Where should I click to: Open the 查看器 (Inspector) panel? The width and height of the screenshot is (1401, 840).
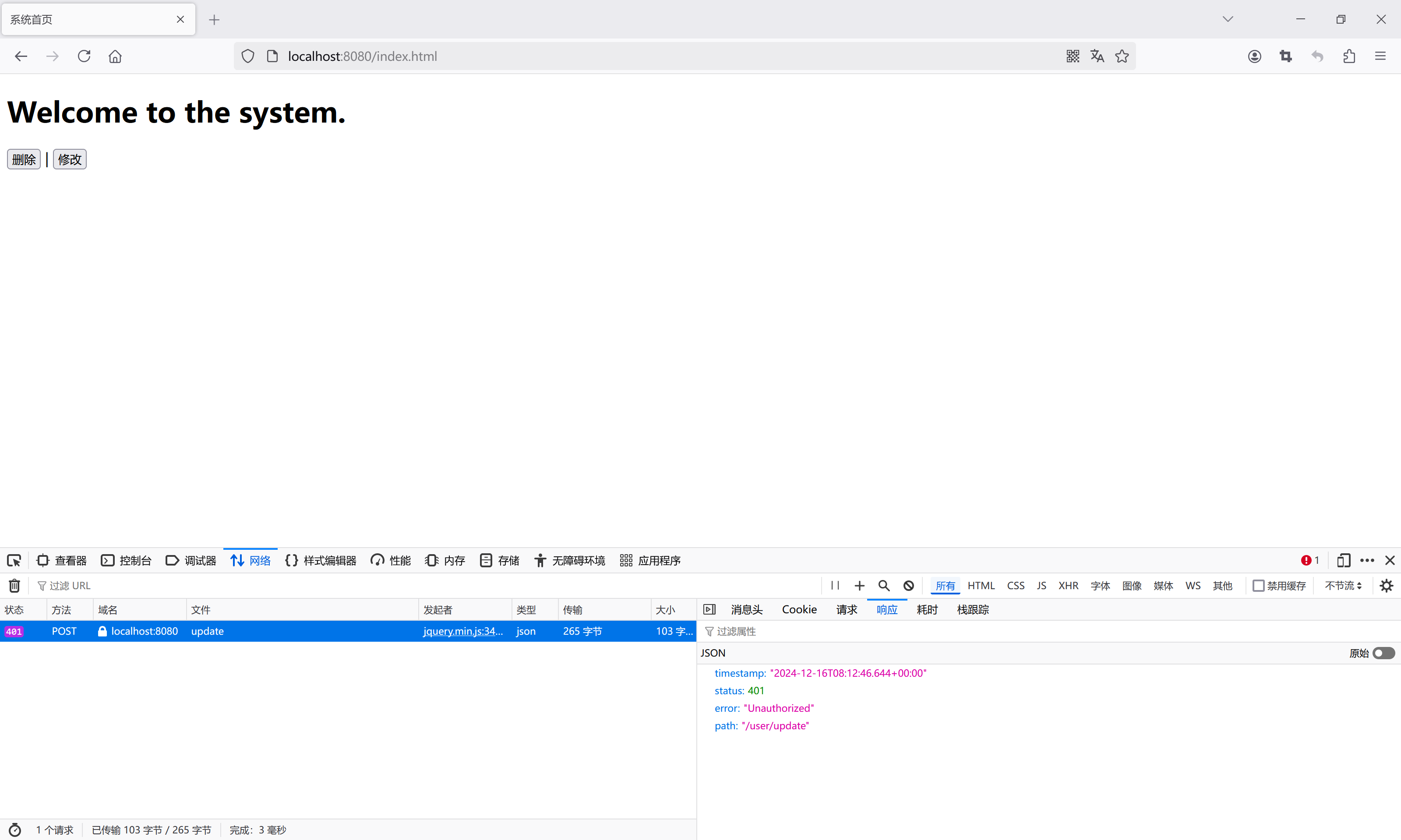61,560
